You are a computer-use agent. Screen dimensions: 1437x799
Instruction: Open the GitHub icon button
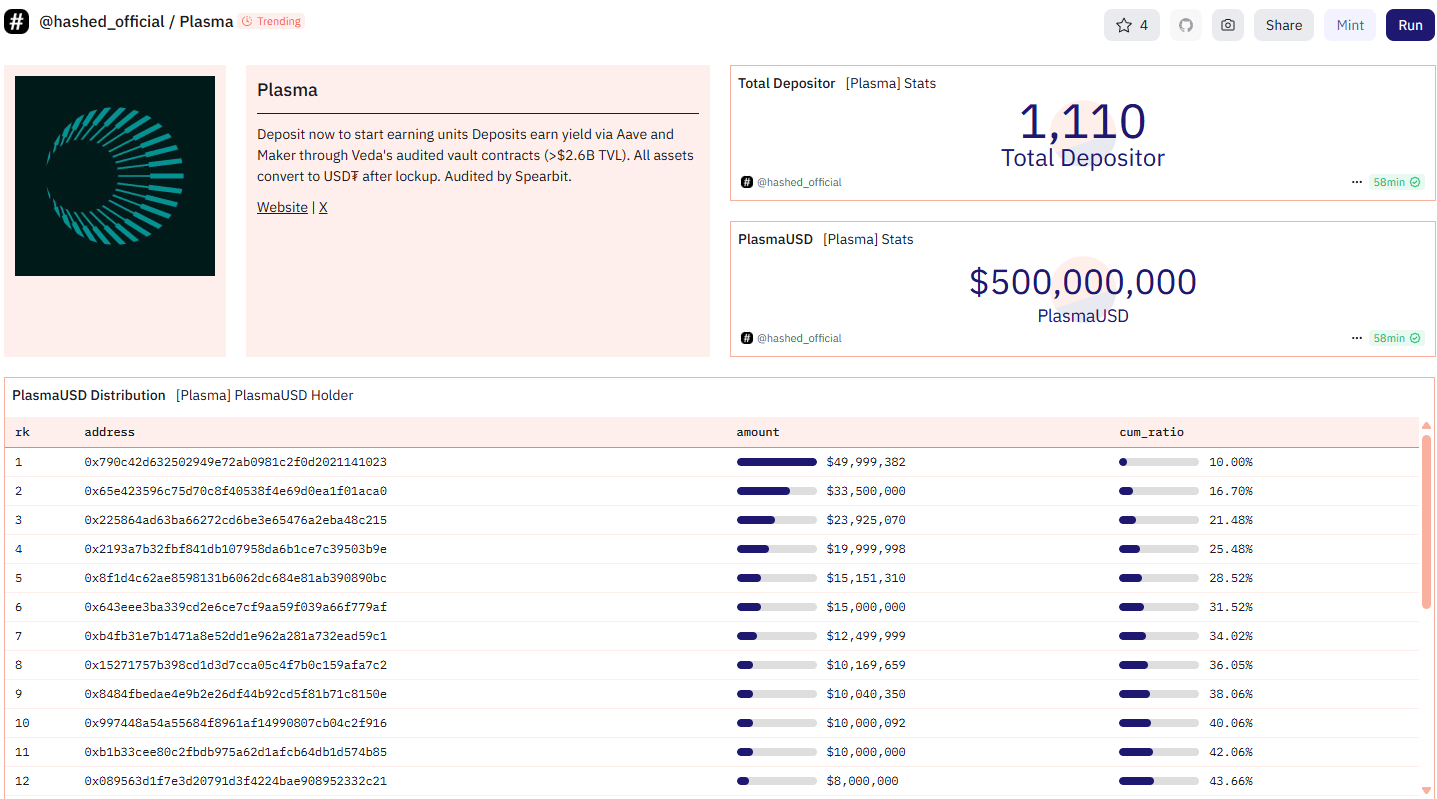(x=1185, y=25)
